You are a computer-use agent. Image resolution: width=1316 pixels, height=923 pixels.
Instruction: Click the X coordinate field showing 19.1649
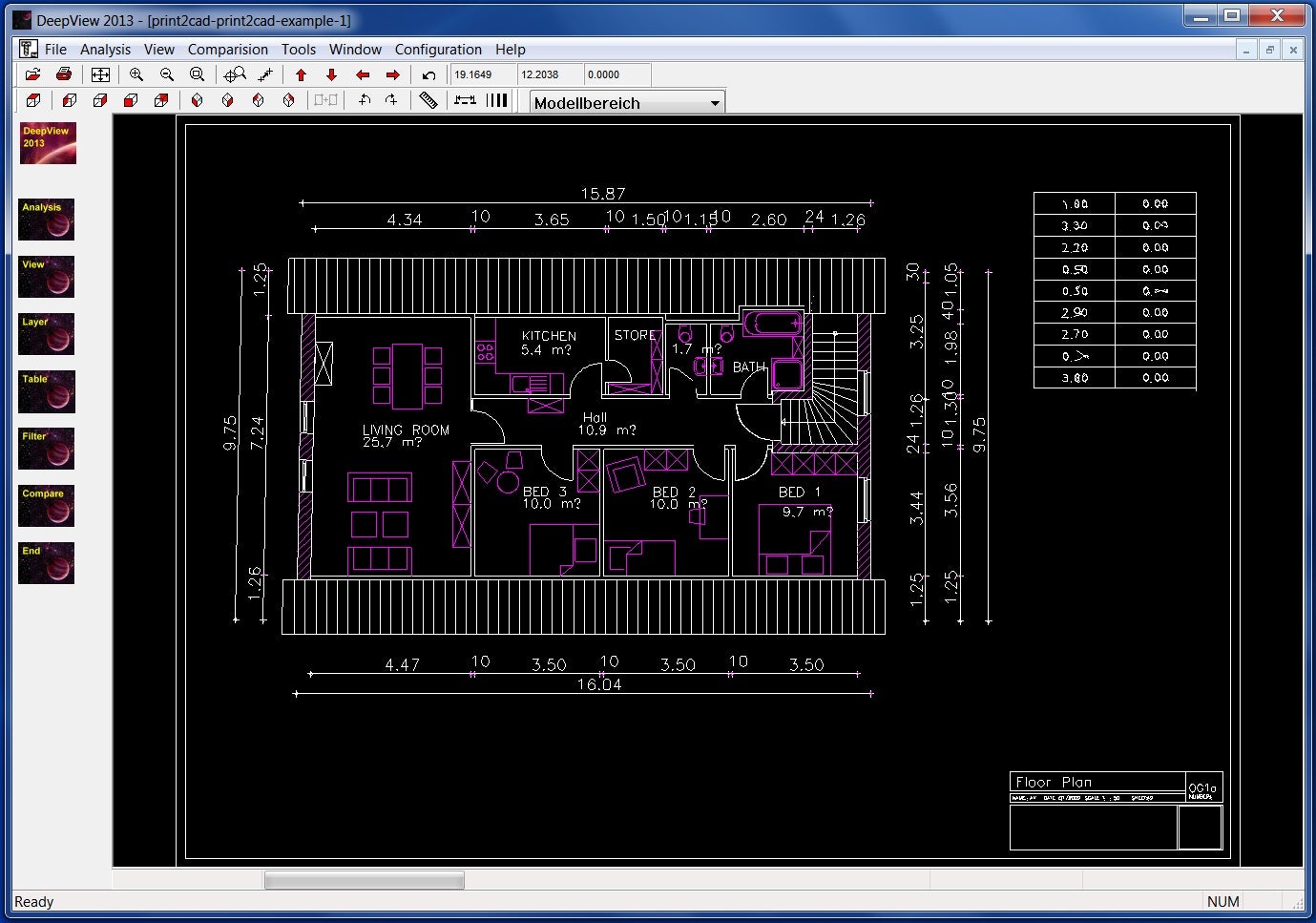(x=483, y=74)
